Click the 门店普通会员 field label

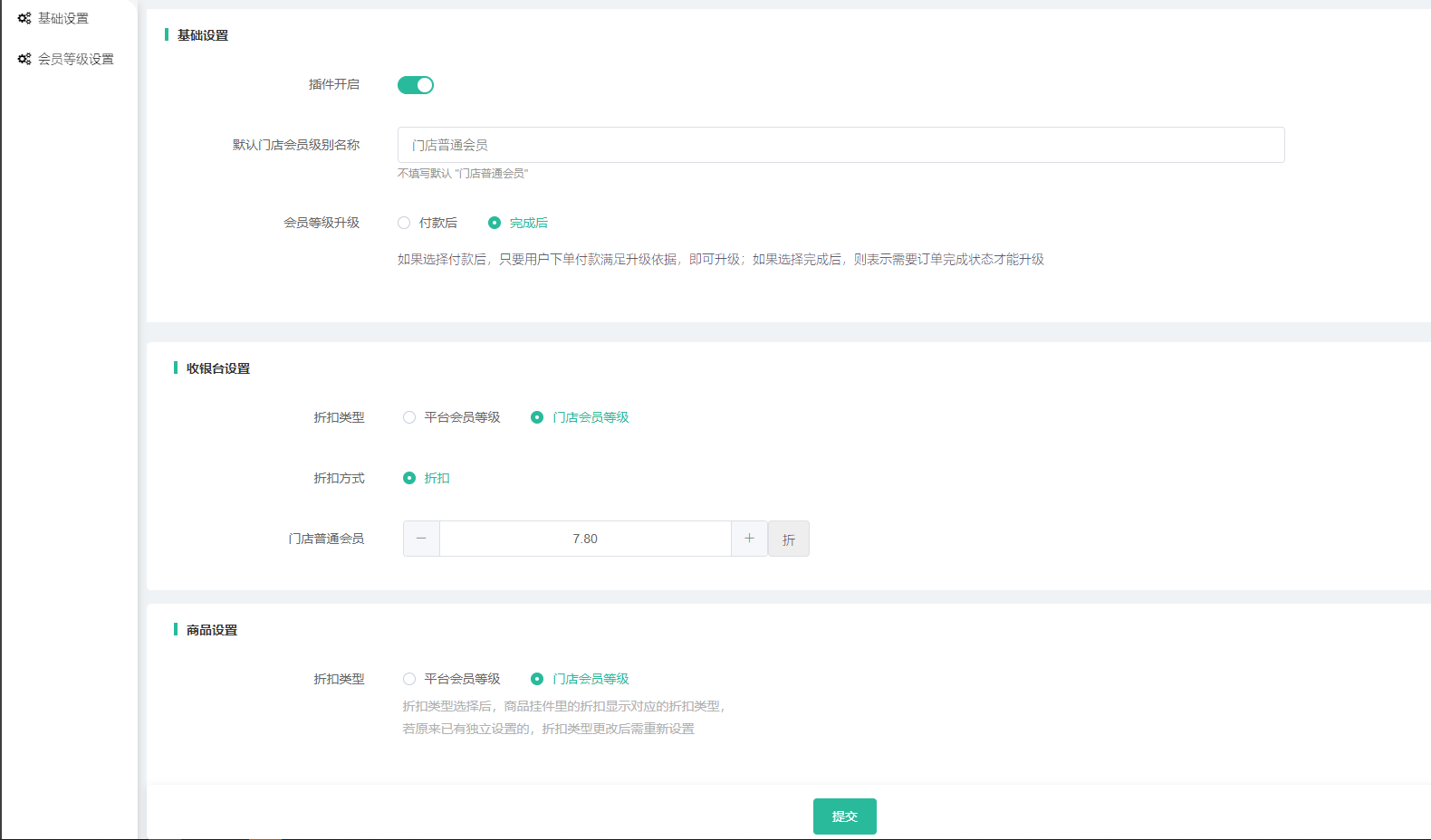tap(326, 539)
